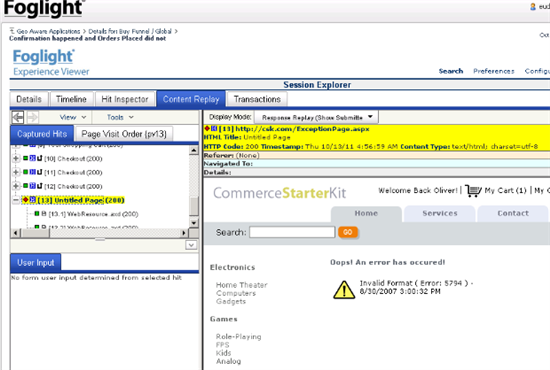Click the shopping cart icon
The height and width of the screenshot is (370, 550).
pos(473,191)
